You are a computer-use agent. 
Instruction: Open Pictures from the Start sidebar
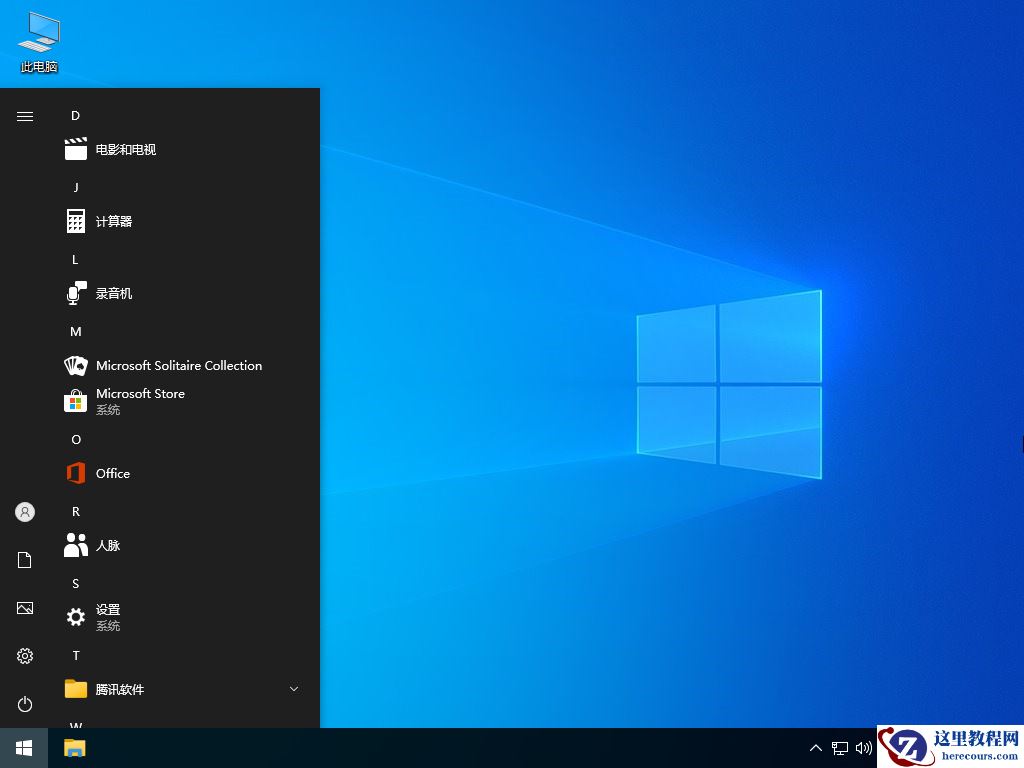(x=24, y=608)
